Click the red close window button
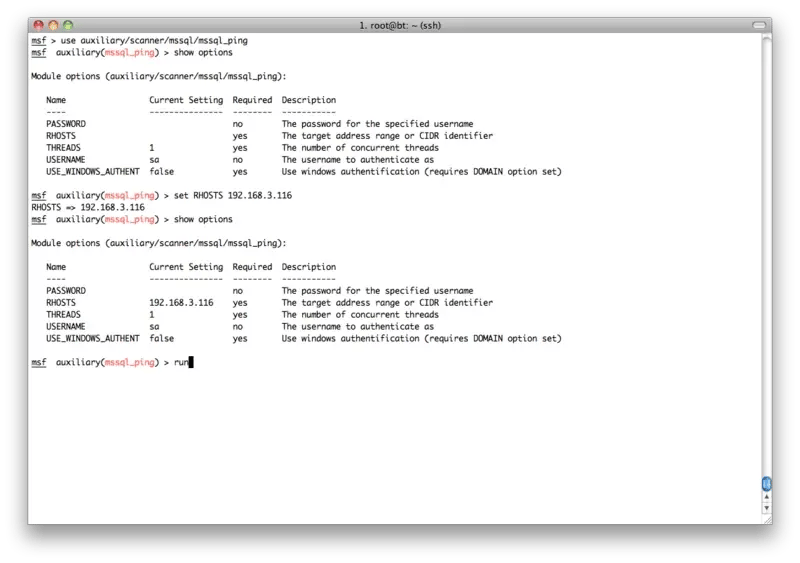This screenshot has width=800, height=563. pos(38,22)
